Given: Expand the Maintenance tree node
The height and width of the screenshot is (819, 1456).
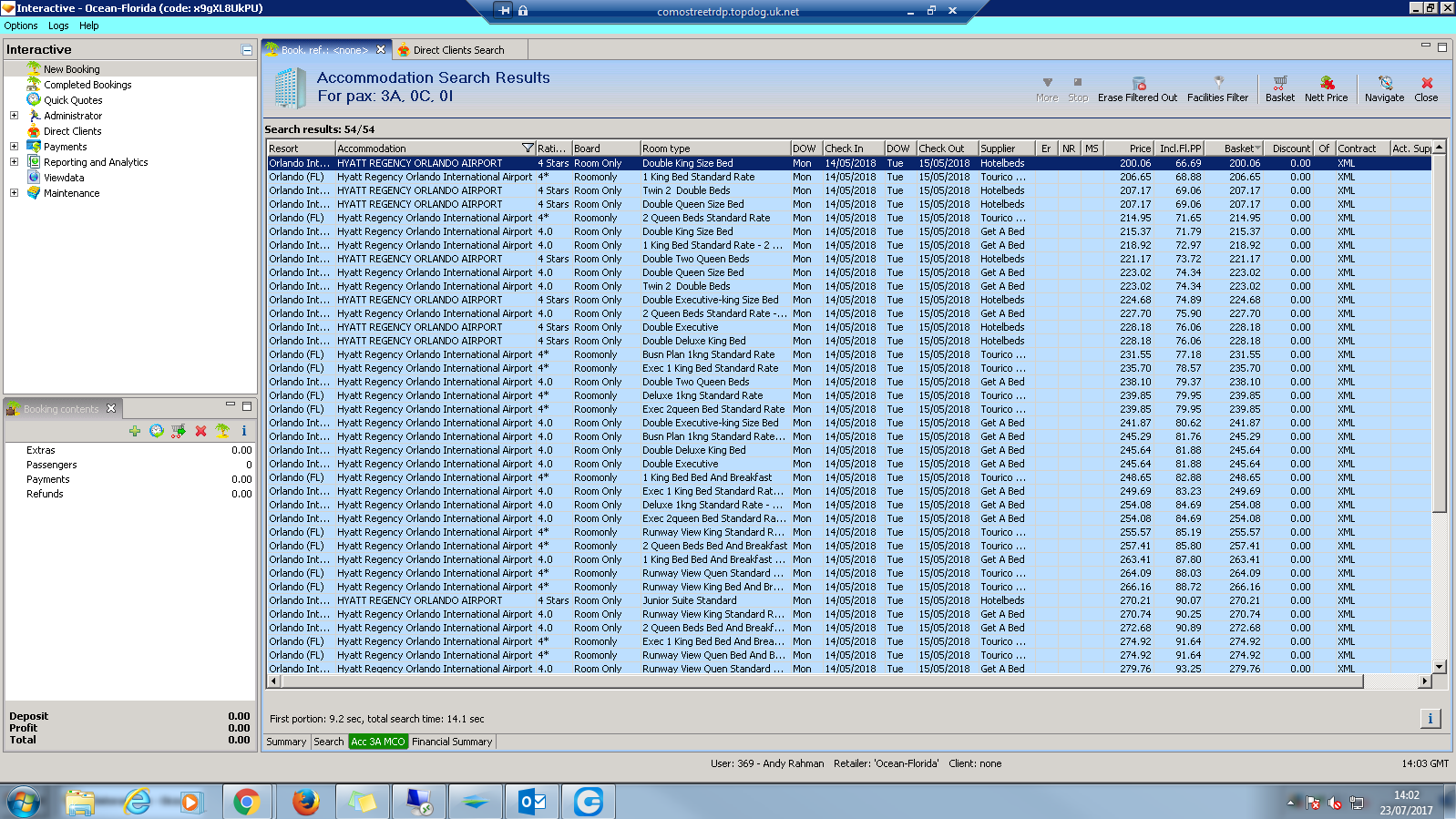Looking at the screenshot, I should click(14, 193).
